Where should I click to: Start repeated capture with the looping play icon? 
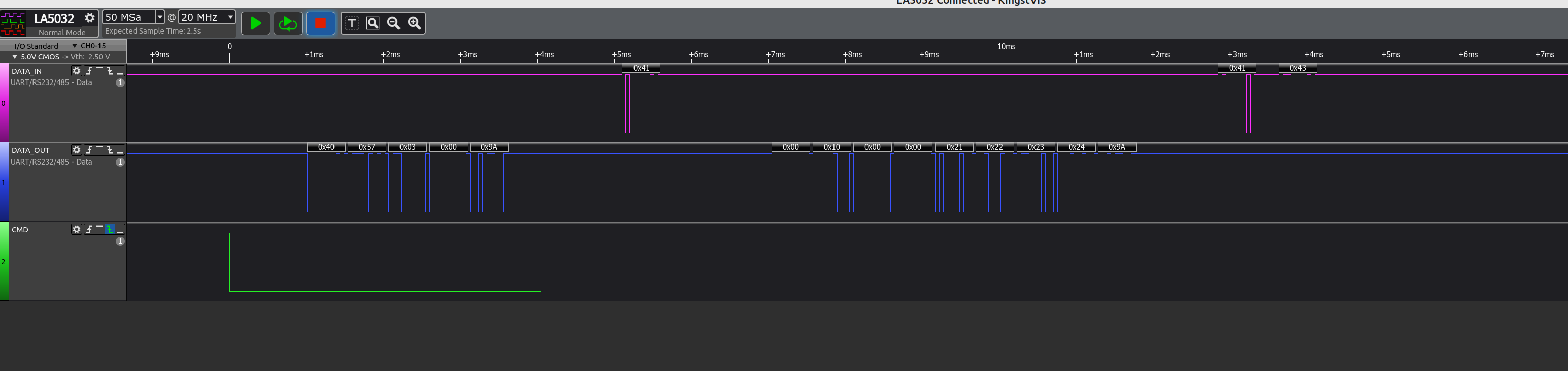pyautogui.click(x=287, y=24)
